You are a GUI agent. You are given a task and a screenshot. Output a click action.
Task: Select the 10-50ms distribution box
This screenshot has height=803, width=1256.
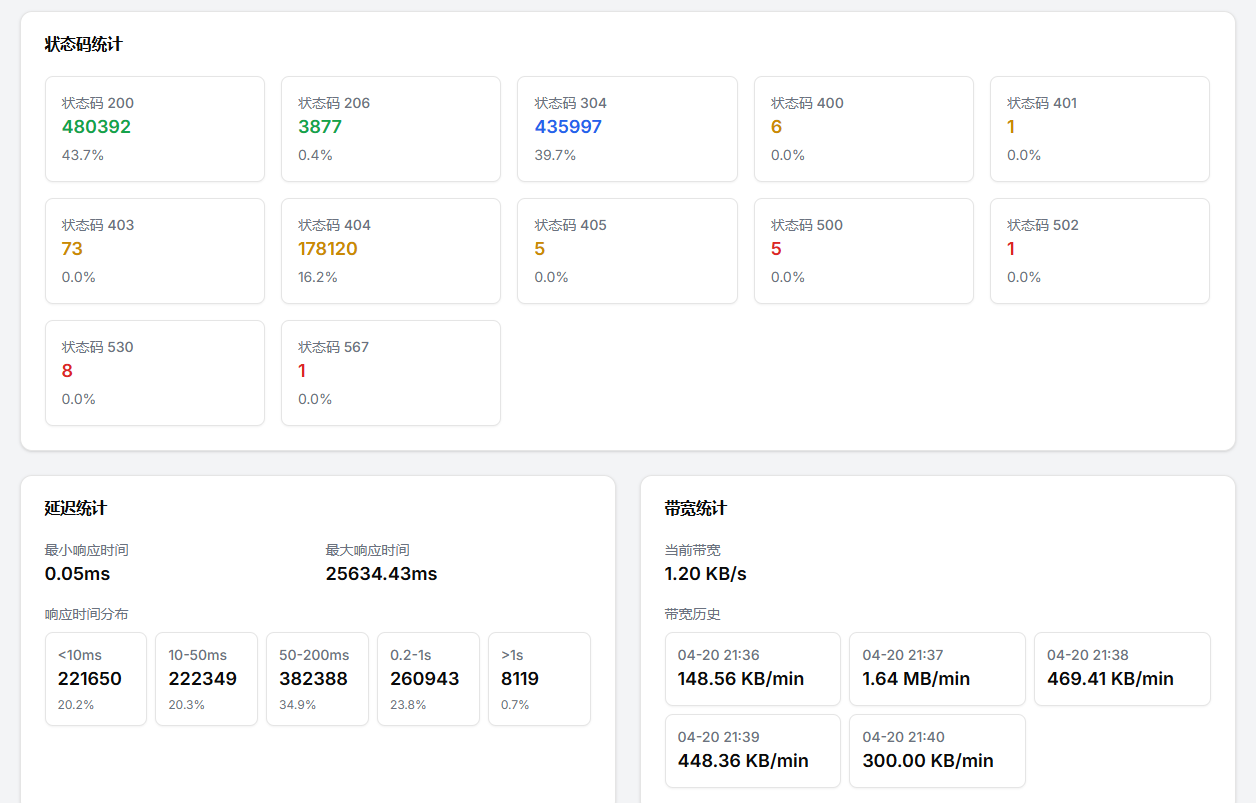(x=206, y=679)
